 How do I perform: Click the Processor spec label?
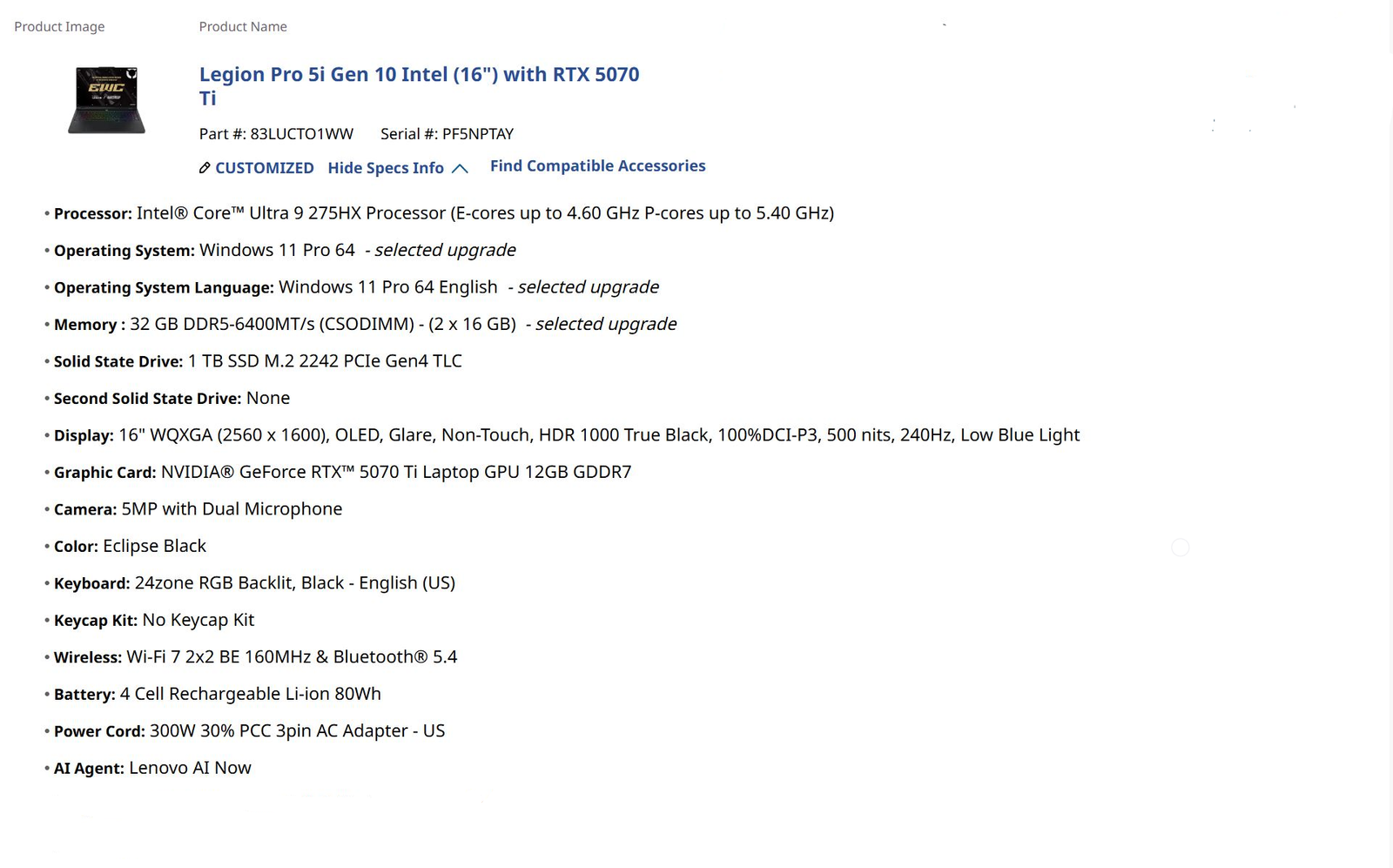pyautogui.click(x=93, y=214)
